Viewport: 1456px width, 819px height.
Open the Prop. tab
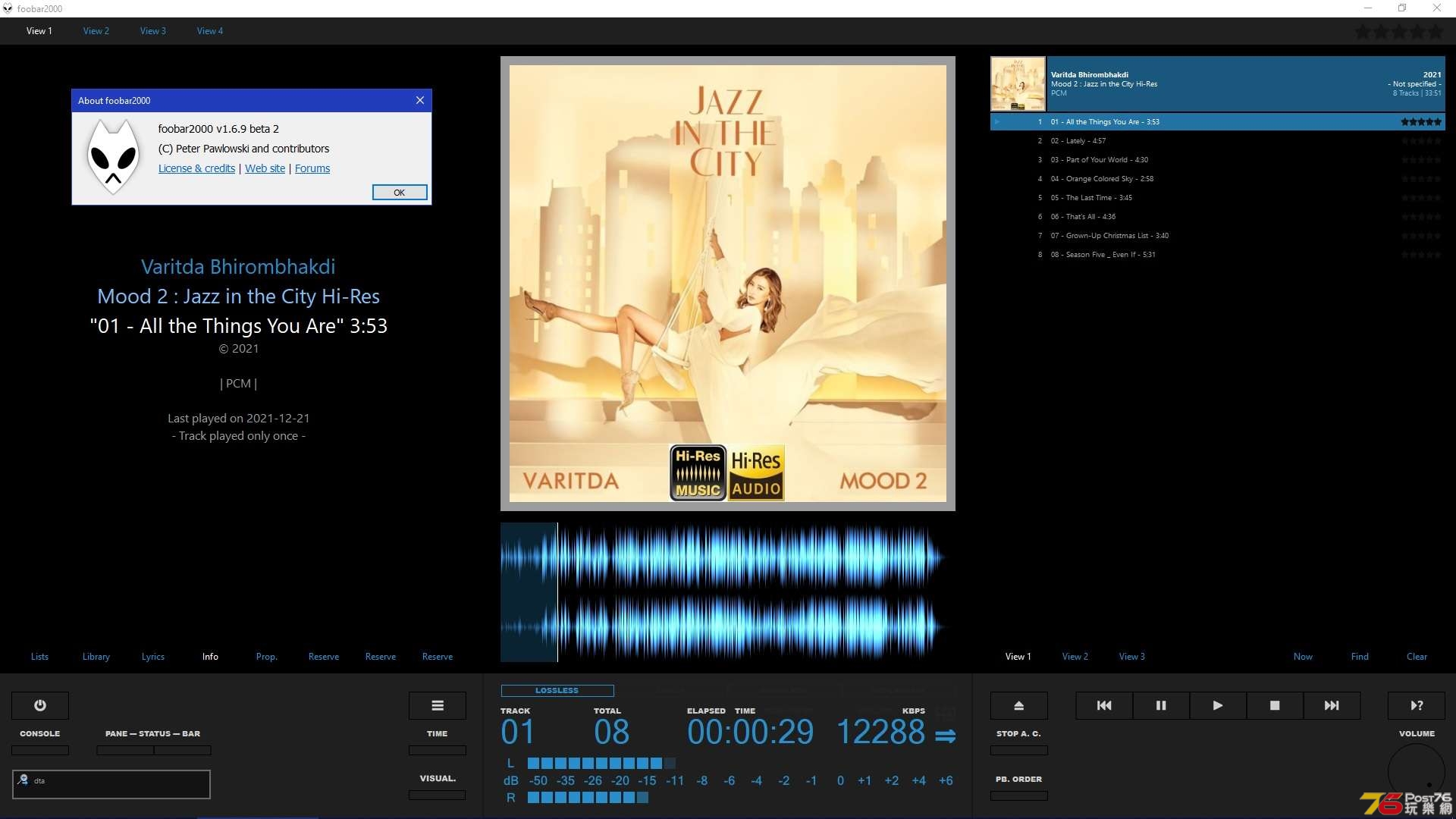tap(267, 657)
